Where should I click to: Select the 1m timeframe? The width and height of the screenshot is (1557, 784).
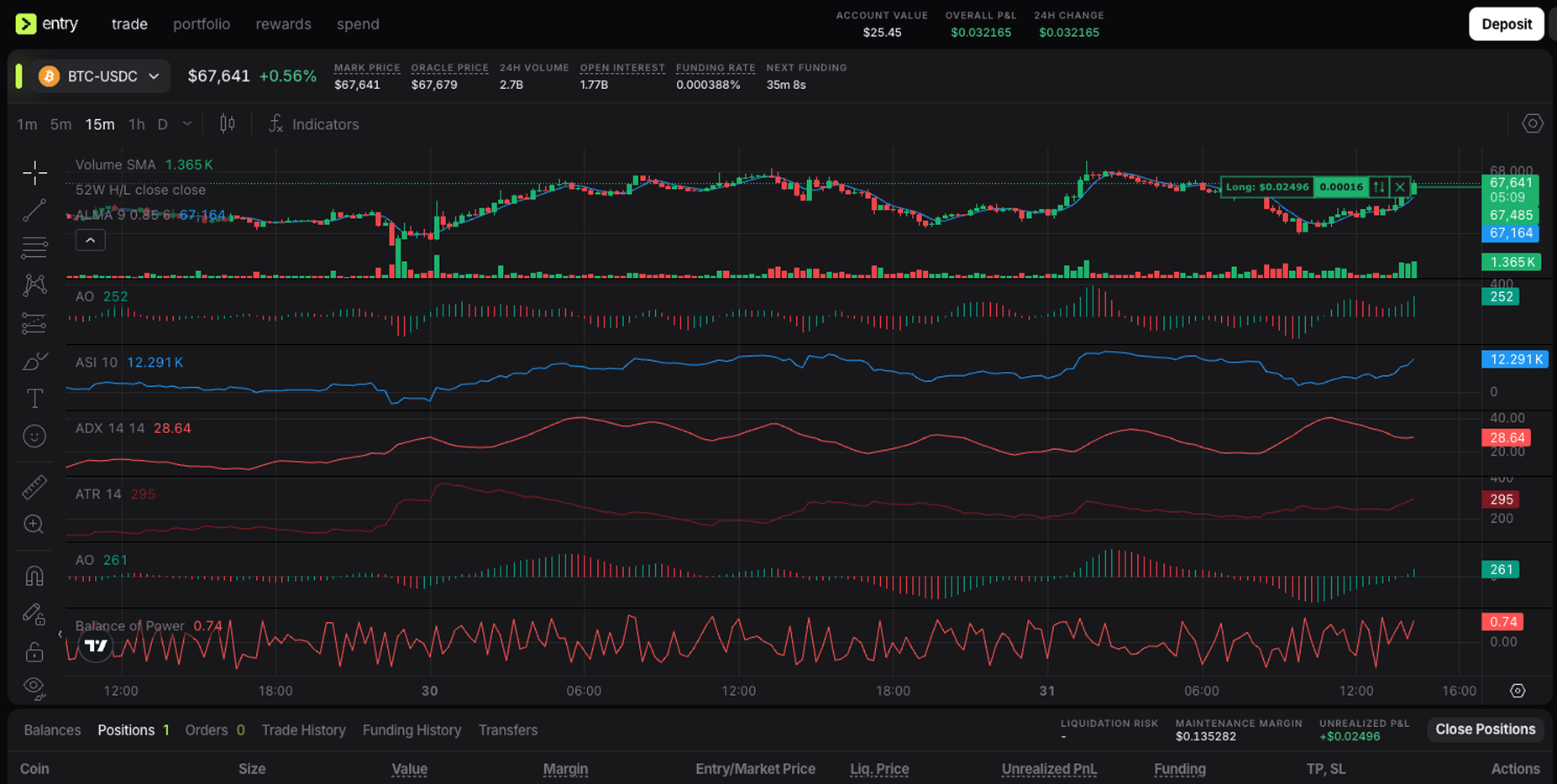[x=27, y=124]
